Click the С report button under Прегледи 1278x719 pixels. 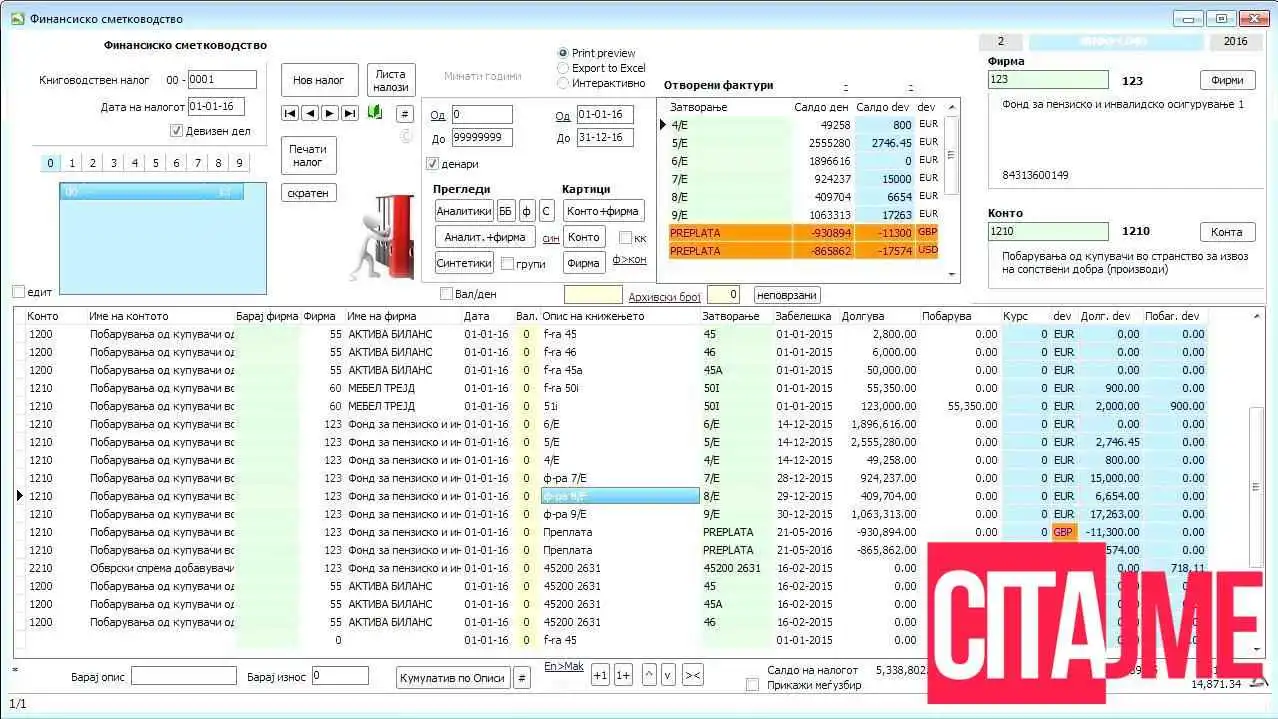[546, 210]
